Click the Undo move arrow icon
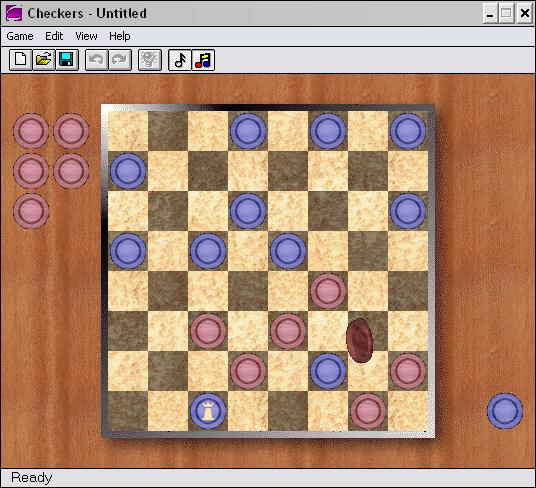Image resolution: width=536 pixels, height=488 pixels. pos(96,60)
